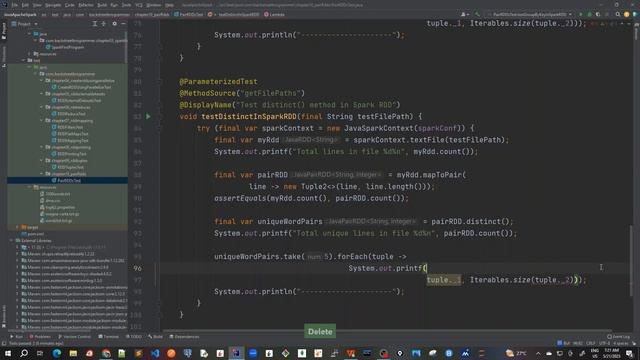The height and width of the screenshot is (360, 640).
Task: Click Windows Start button
Action: tap(7, 353)
